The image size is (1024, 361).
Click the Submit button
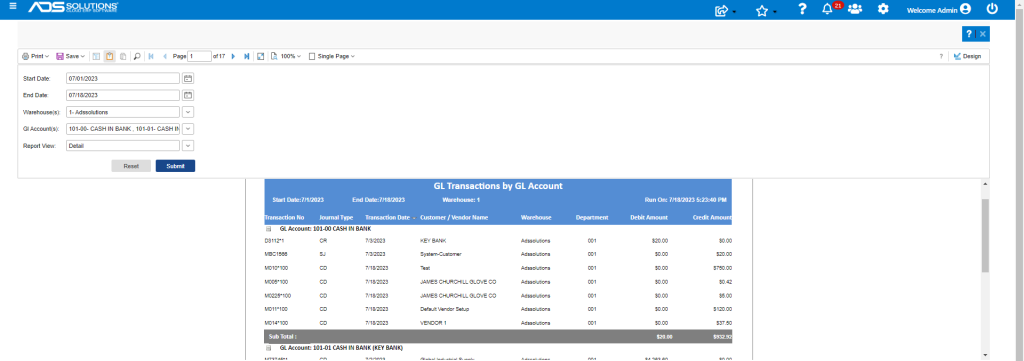coord(175,166)
